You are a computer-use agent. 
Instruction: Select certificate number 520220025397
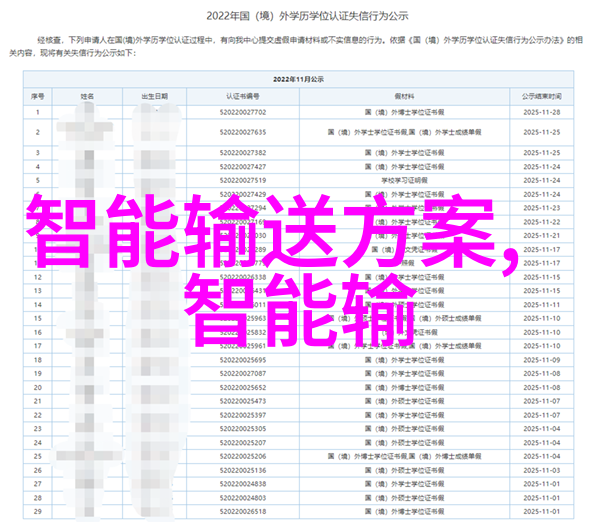coord(243,415)
